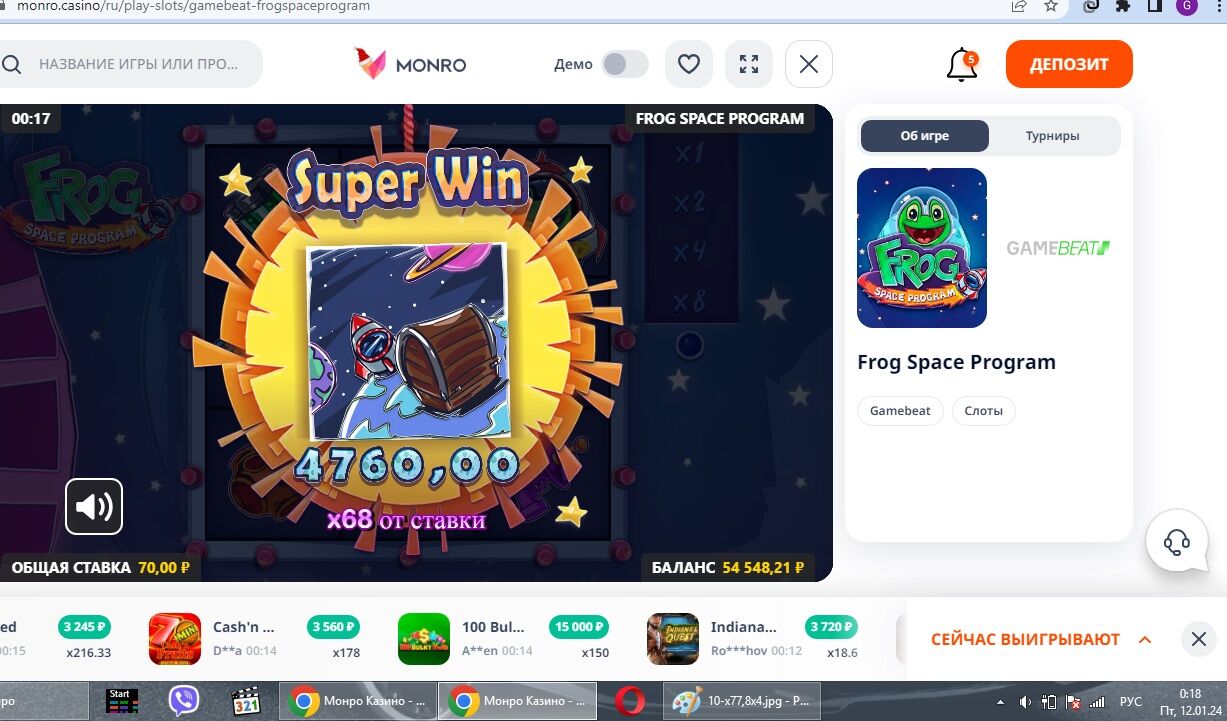Open Viber from the taskbar
1227x721 pixels.
tap(183, 701)
